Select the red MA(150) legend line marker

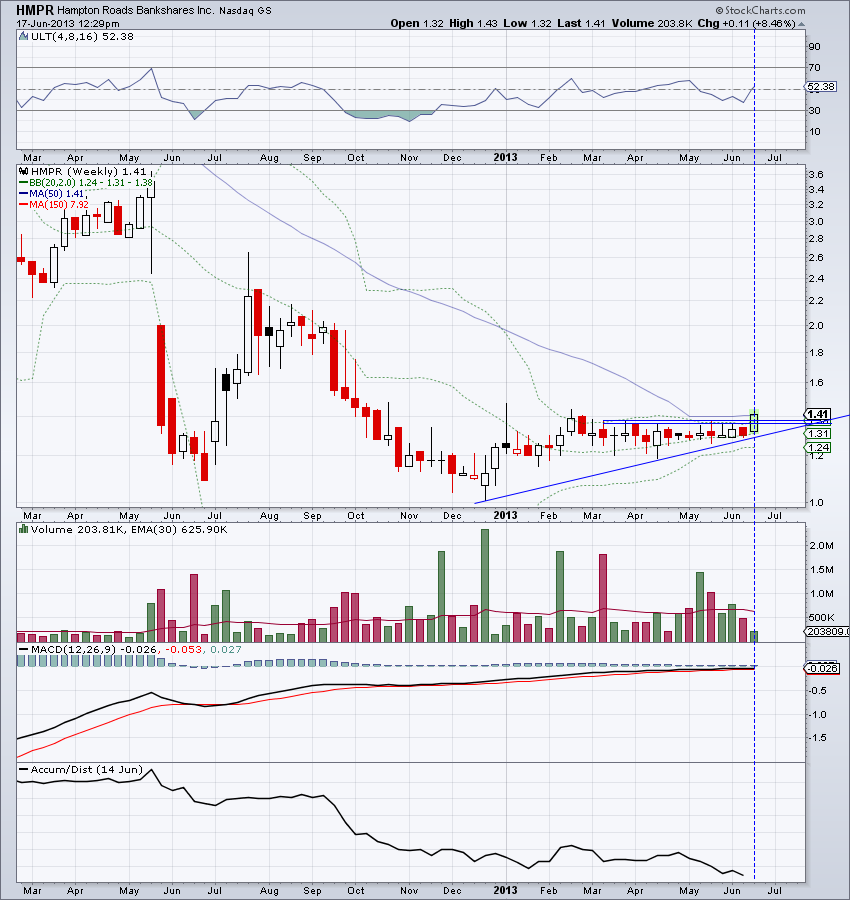(x=24, y=204)
